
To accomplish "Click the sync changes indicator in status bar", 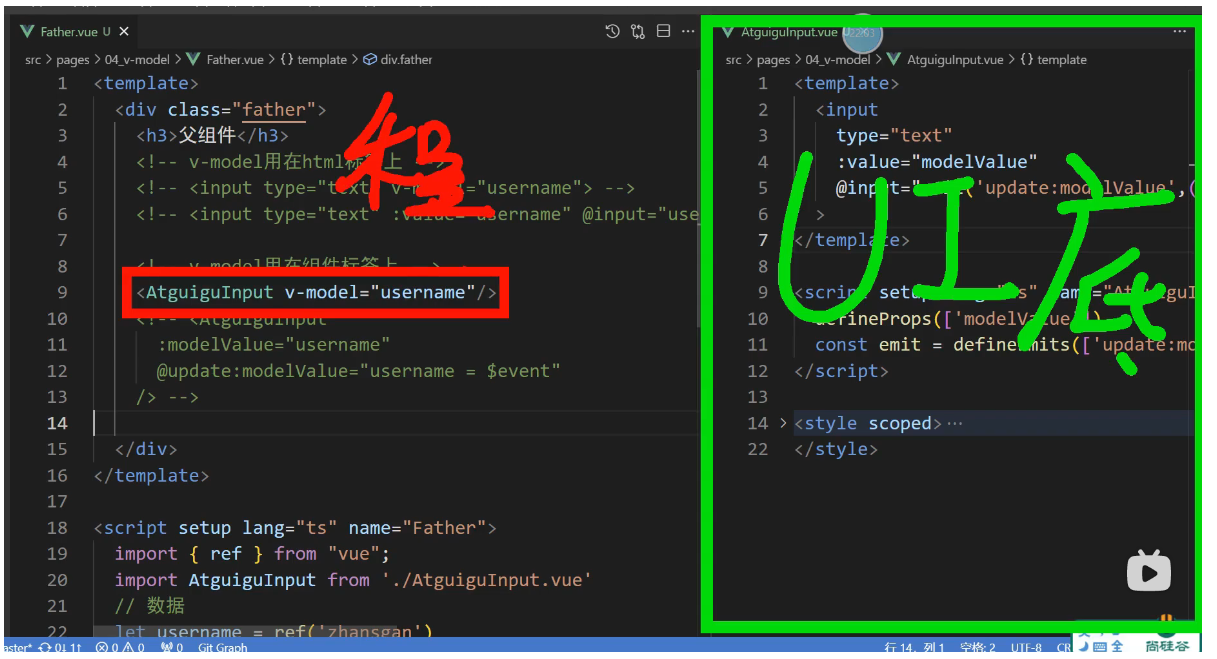I will (60, 648).
